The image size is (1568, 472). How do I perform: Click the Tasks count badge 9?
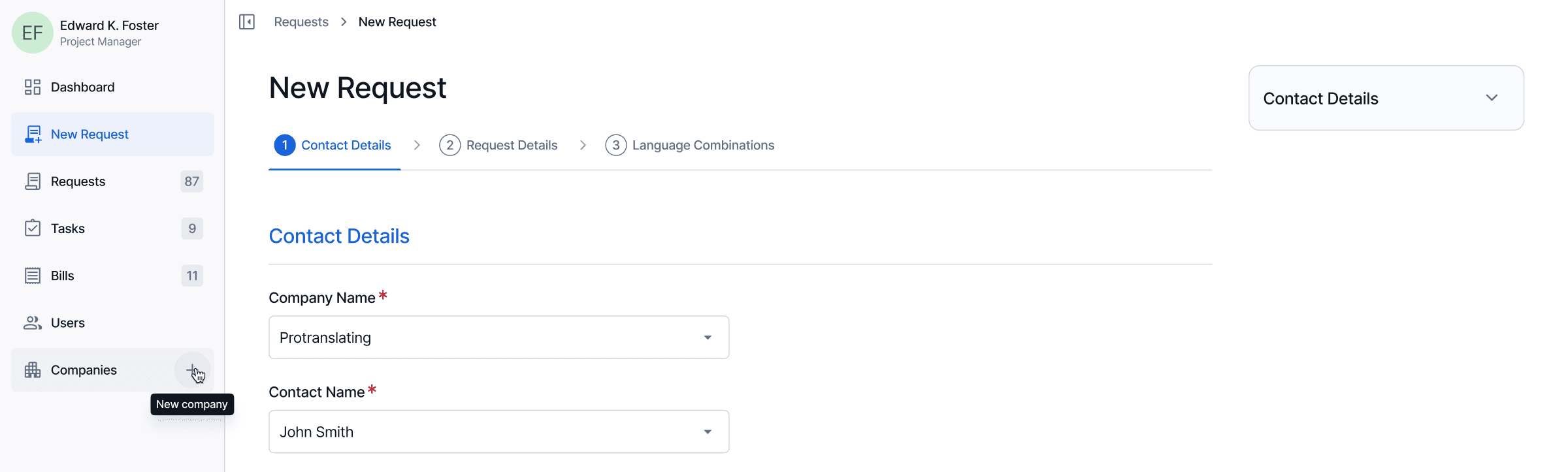[x=192, y=228]
